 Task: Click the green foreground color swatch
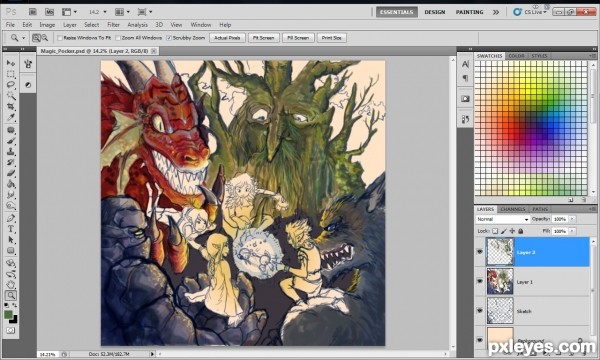click(8, 314)
